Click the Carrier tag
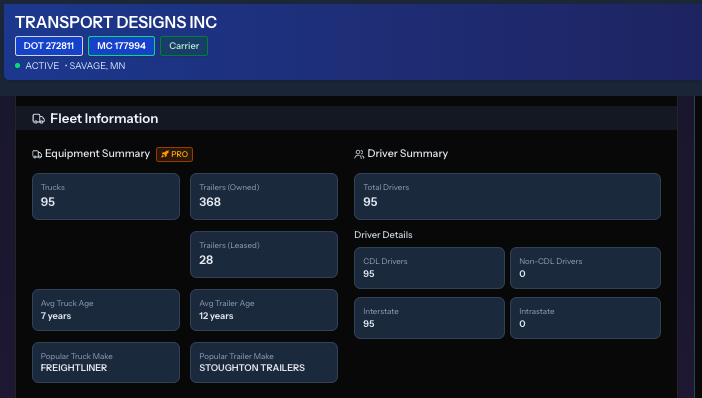Screen dimensions: 702x398 coord(184,46)
